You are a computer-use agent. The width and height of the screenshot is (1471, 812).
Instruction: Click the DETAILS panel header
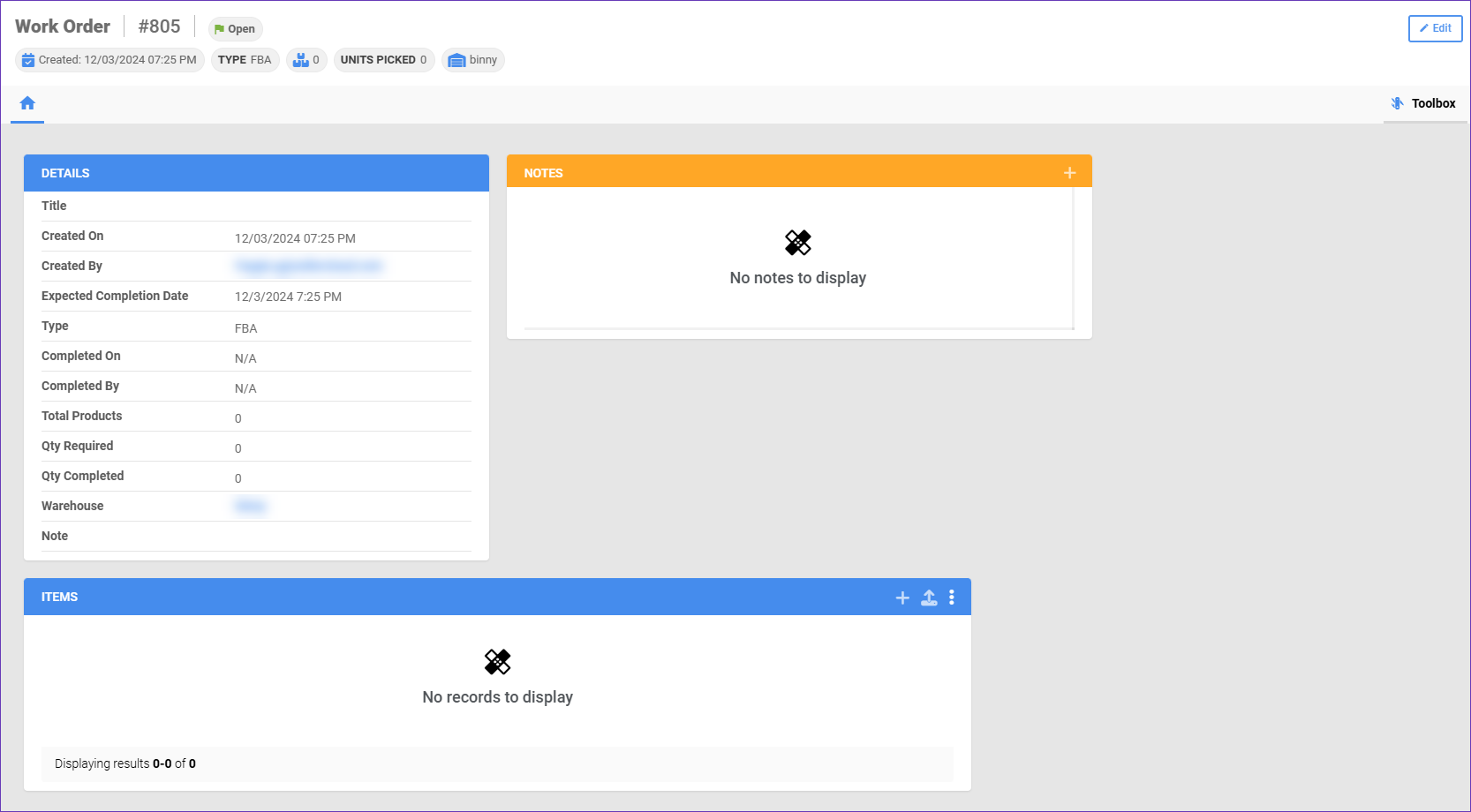point(256,173)
